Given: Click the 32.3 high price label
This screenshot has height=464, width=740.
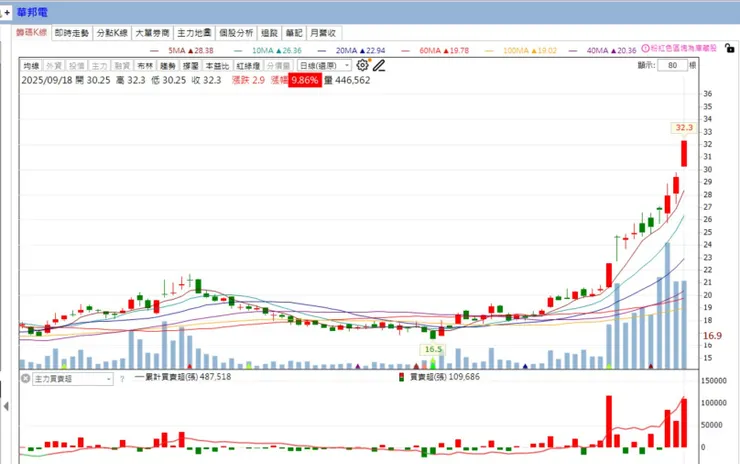Looking at the screenshot, I should (x=684, y=127).
